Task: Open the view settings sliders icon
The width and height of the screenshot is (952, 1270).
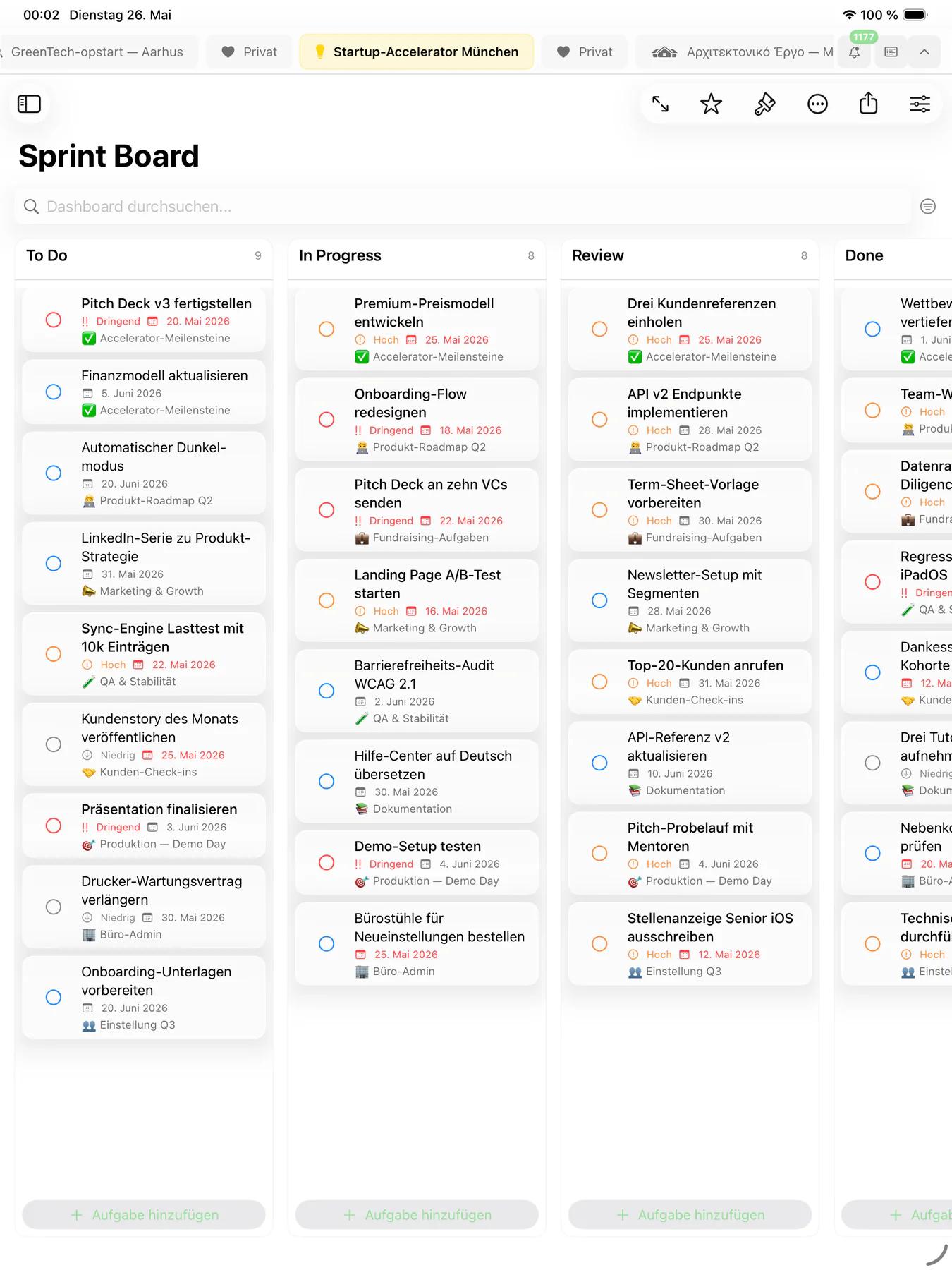Action: pos(920,104)
